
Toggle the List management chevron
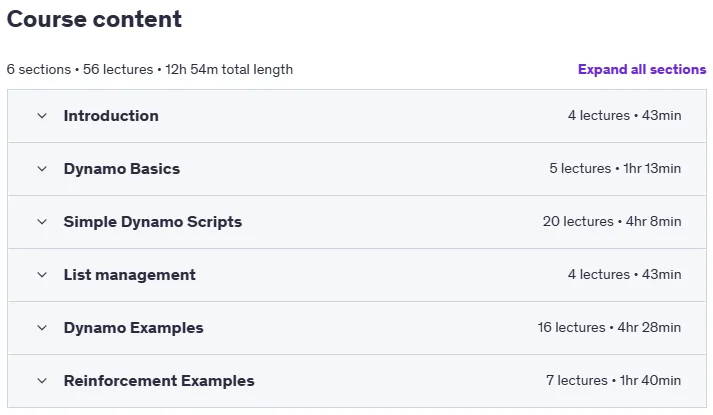click(x=42, y=275)
